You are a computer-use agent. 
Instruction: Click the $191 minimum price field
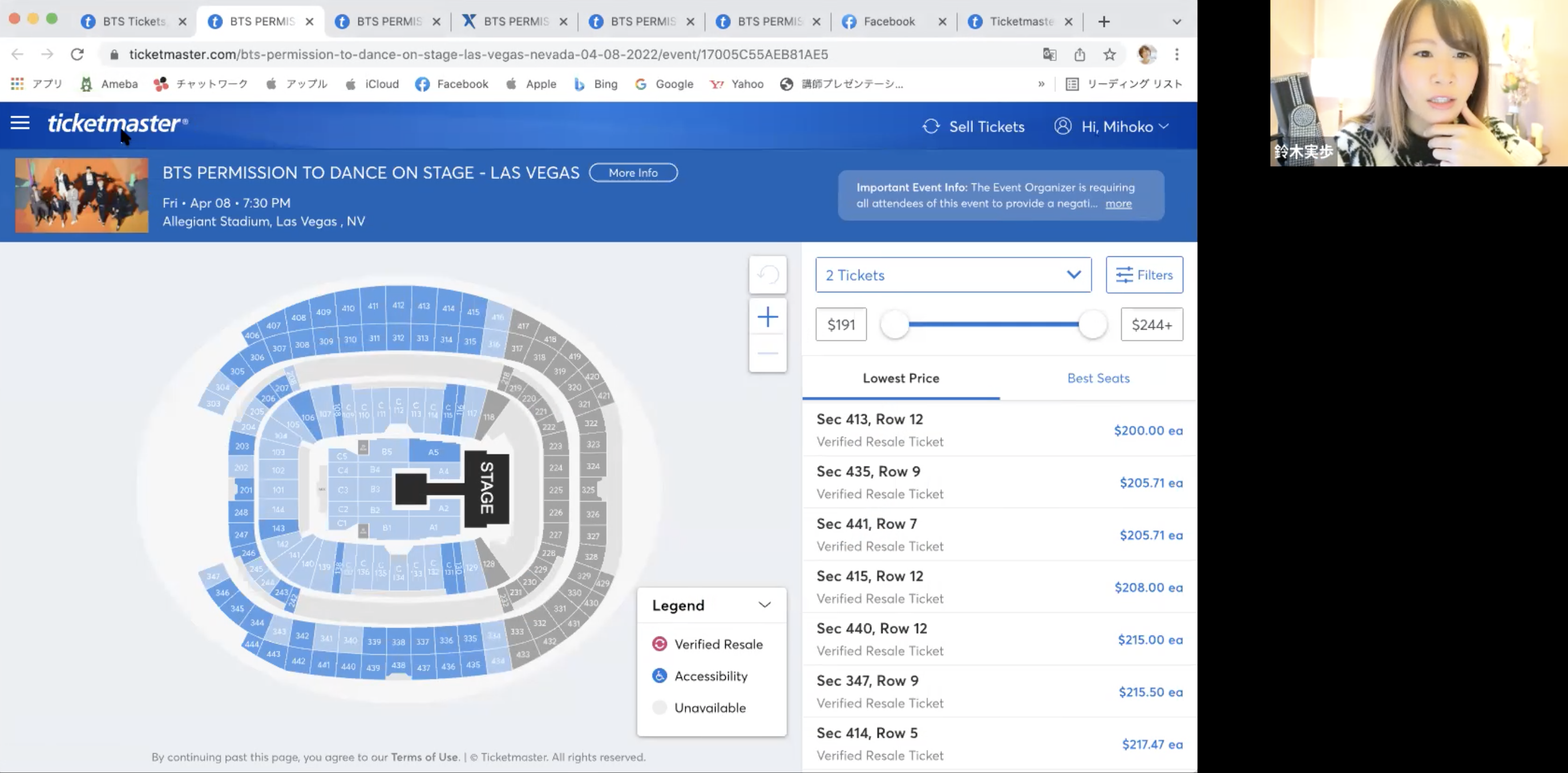click(x=840, y=325)
